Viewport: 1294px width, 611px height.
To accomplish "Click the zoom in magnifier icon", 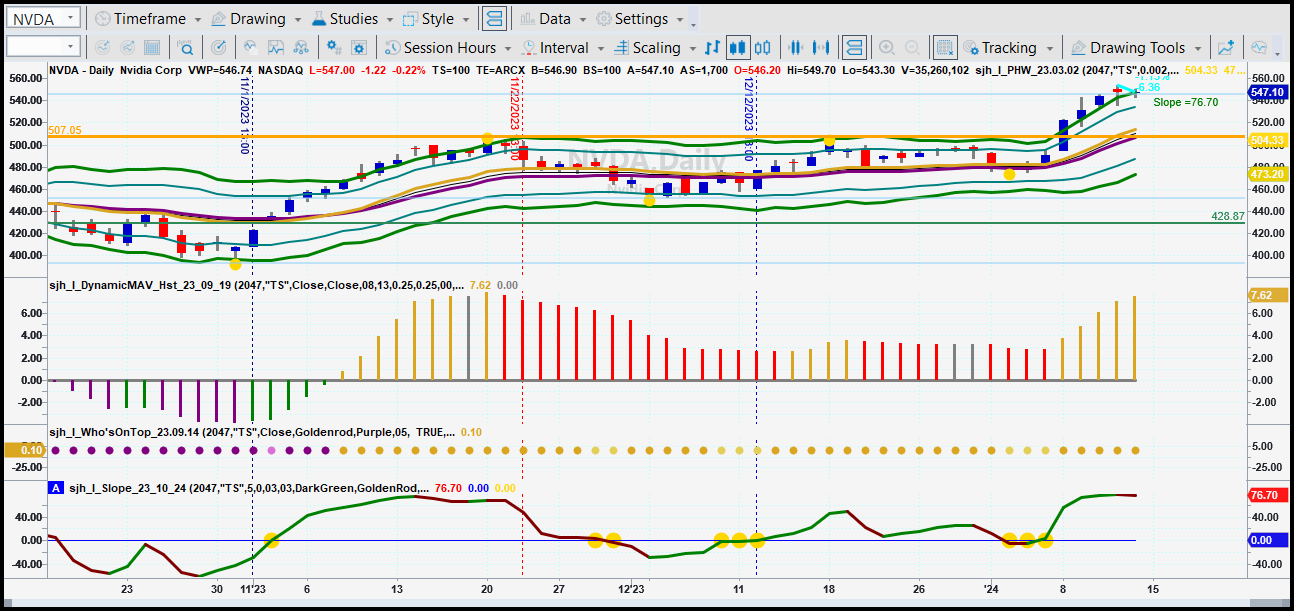I will click(886, 48).
